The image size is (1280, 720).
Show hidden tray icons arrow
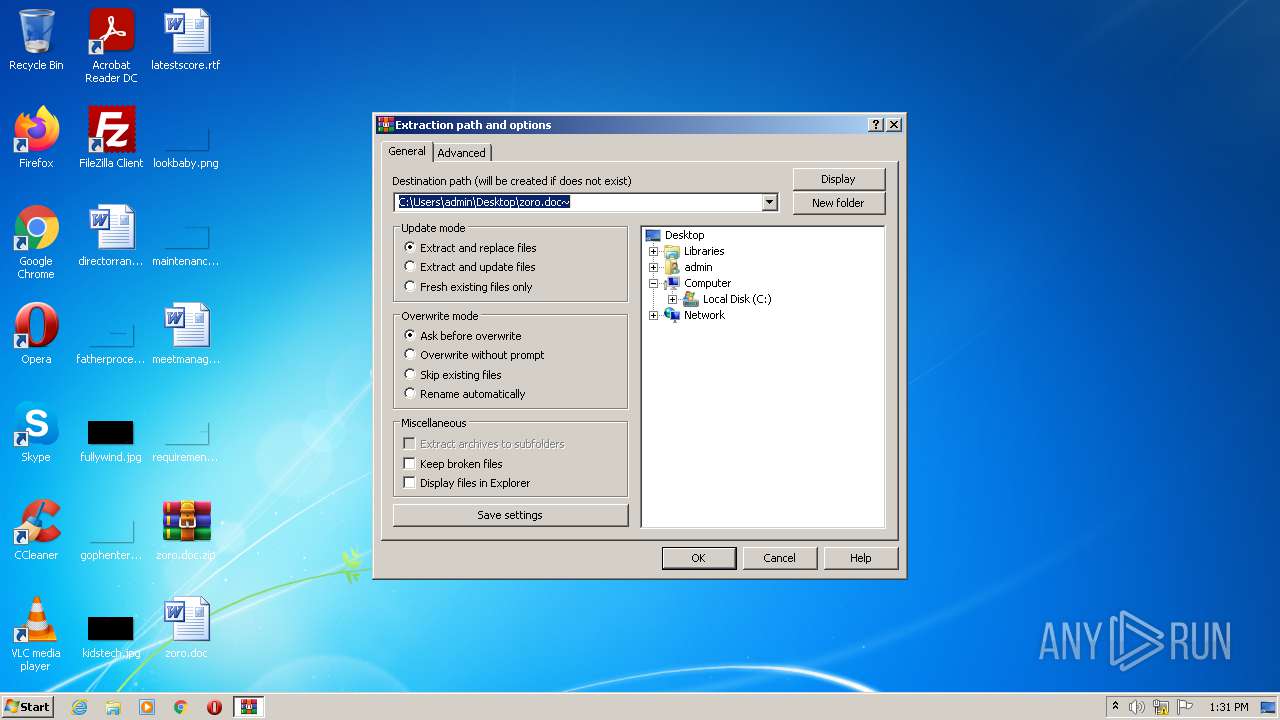pyautogui.click(x=1115, y=707)
